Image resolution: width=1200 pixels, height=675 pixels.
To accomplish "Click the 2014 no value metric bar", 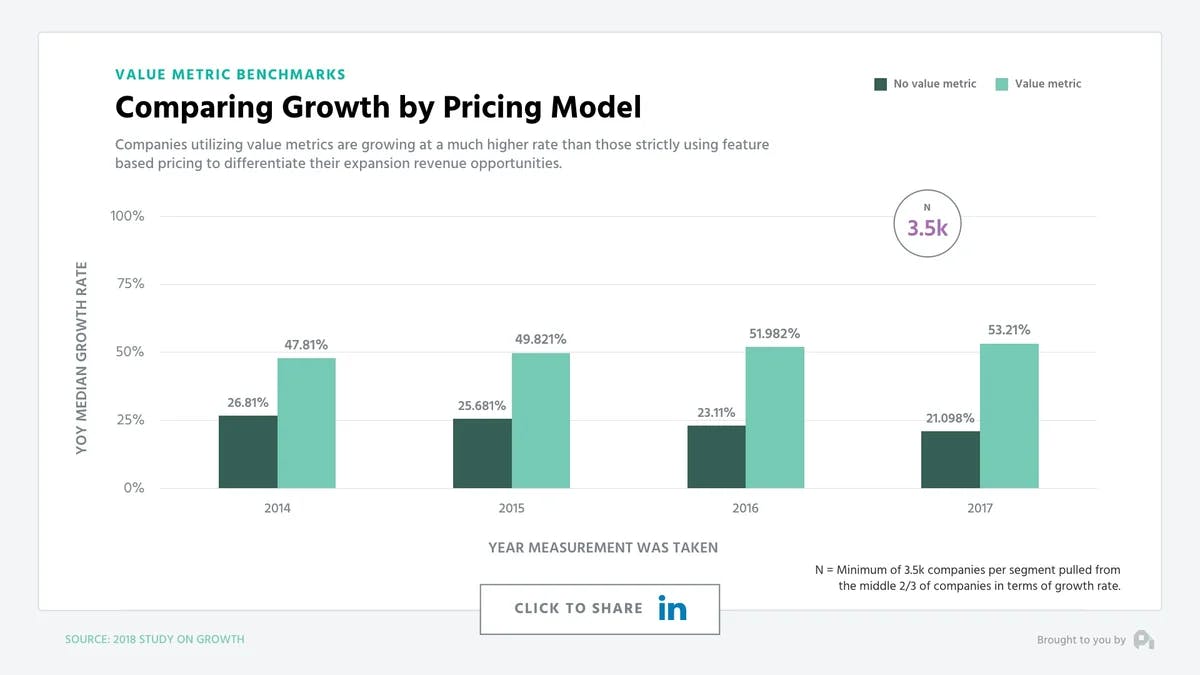I will point(248,452).
